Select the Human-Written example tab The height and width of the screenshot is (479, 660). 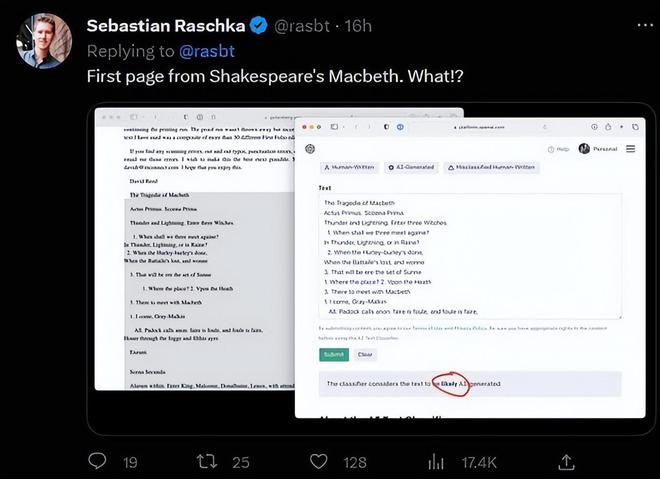click(349, 168)
